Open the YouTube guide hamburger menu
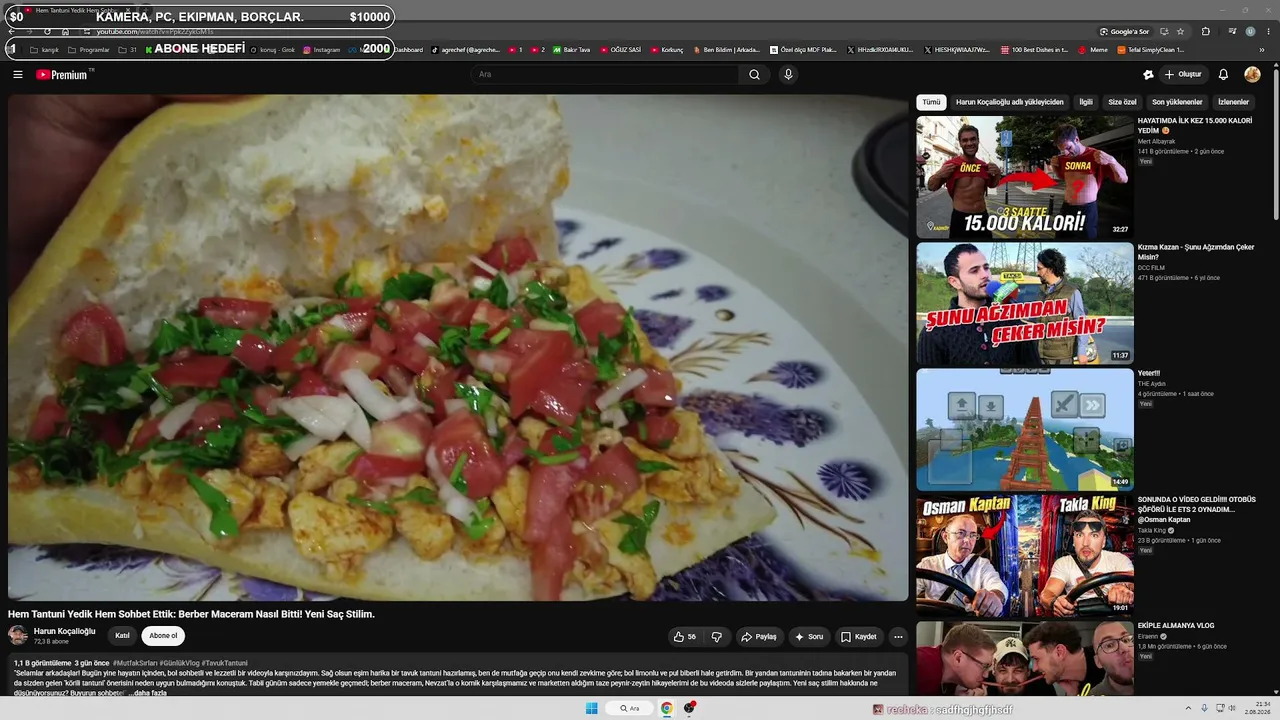The height and width of the screenshot is (720, 1280). click(18, 74)
